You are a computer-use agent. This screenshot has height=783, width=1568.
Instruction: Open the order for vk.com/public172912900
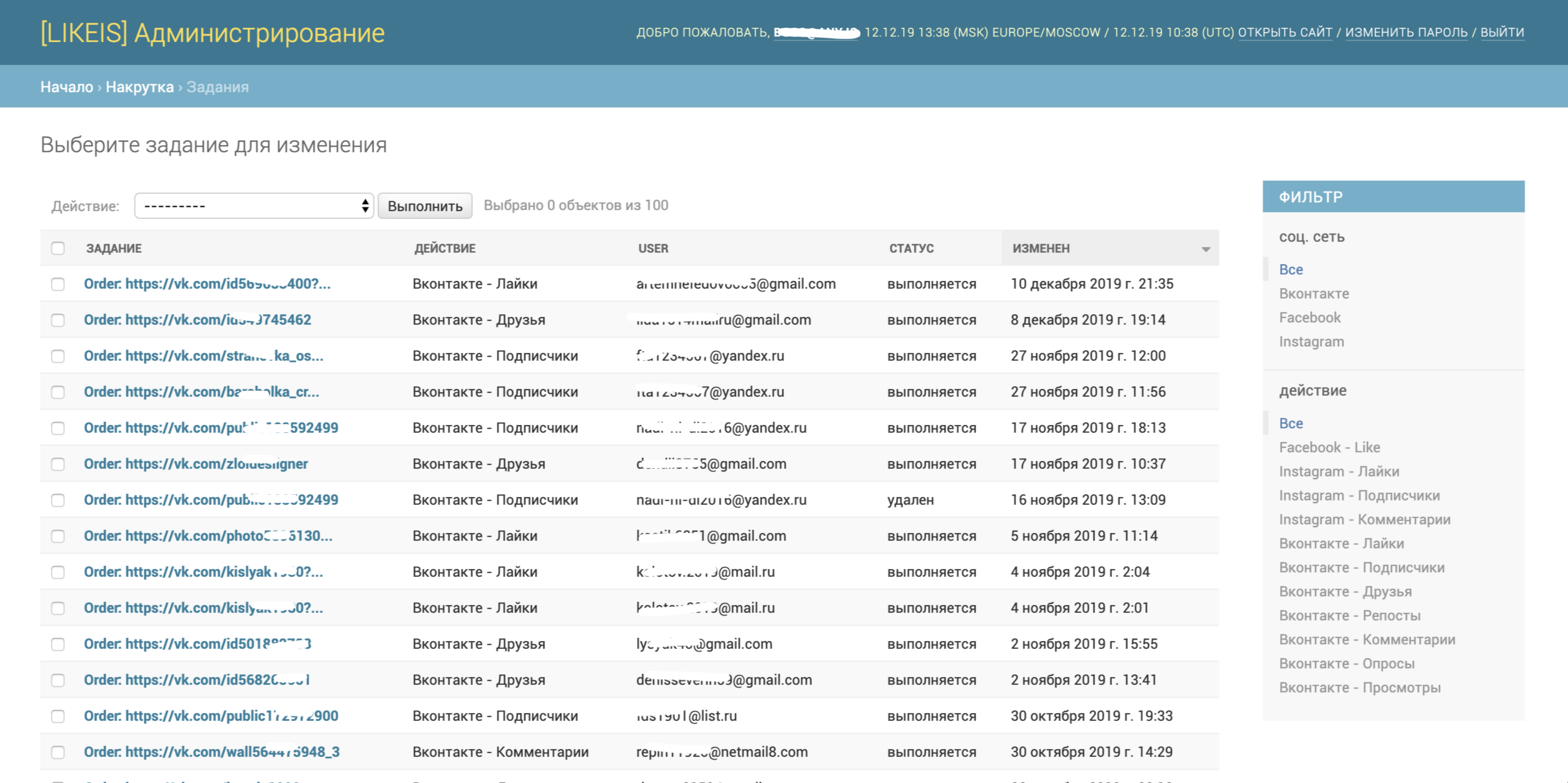pyautogui.click(x=211, y=715)
